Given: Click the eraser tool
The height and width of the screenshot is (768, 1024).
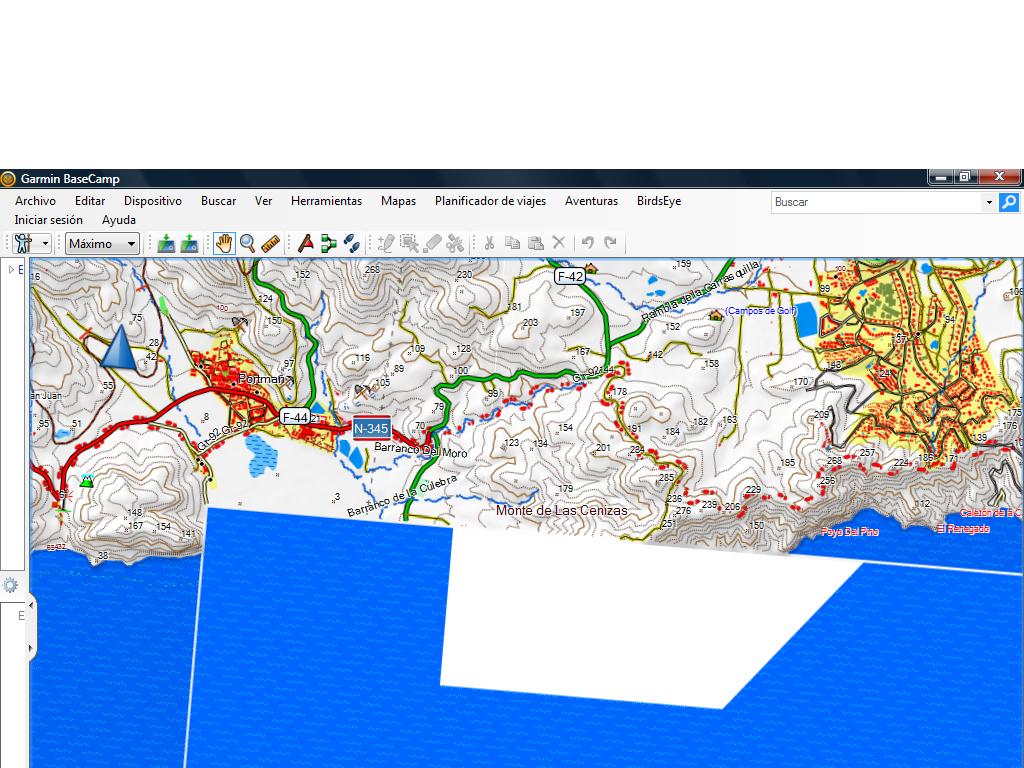Looking at the screenshot, I should pyautogui.click(x=432, y=244).
